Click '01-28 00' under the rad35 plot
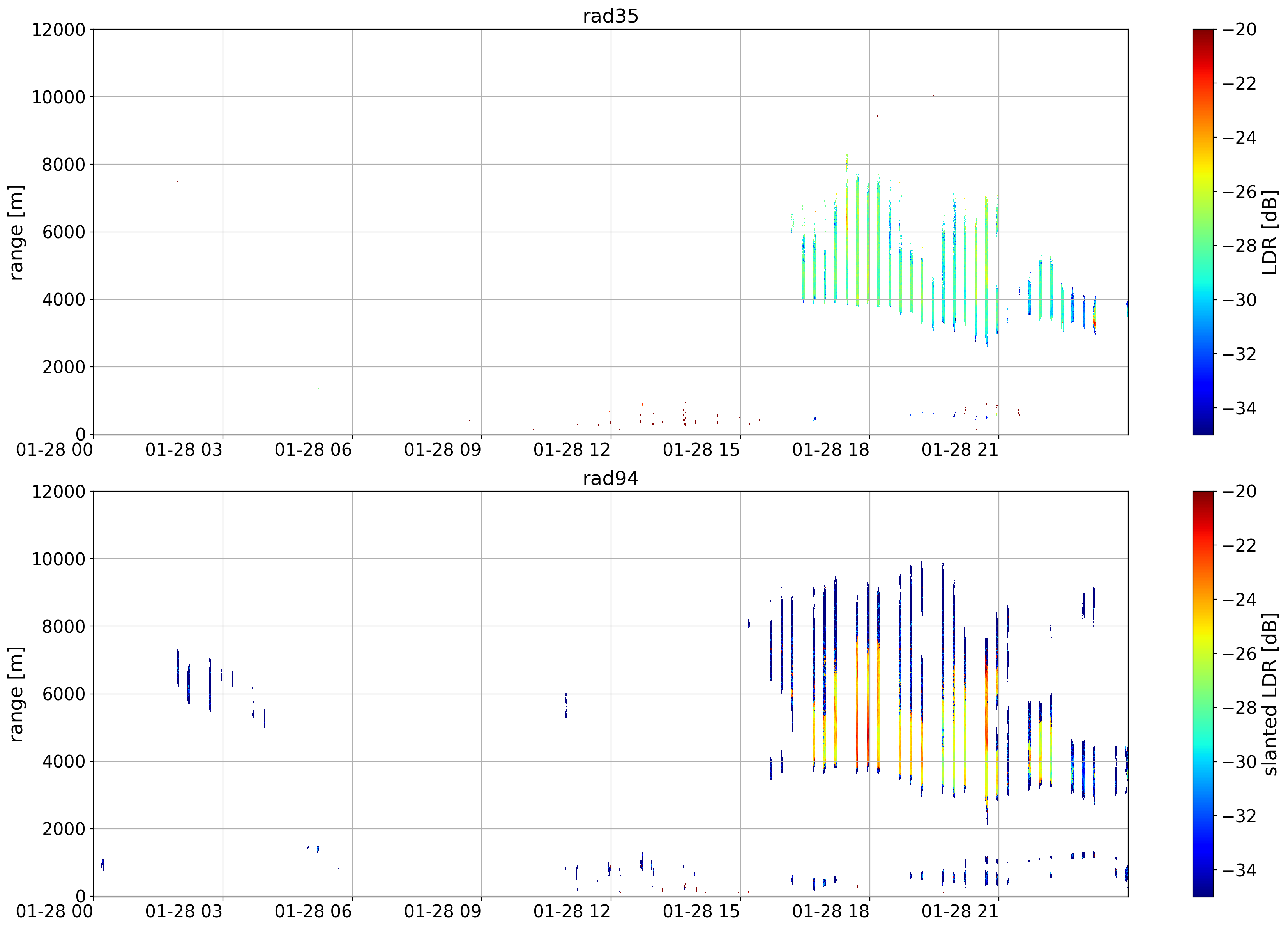The image size is (1288, 929). coord(55,450)
